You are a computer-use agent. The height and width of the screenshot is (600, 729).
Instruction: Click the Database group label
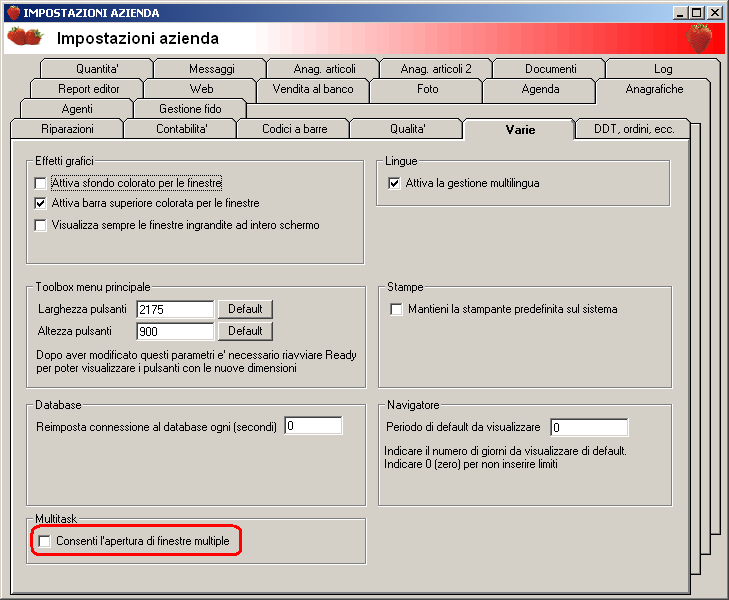pos(58,405)
